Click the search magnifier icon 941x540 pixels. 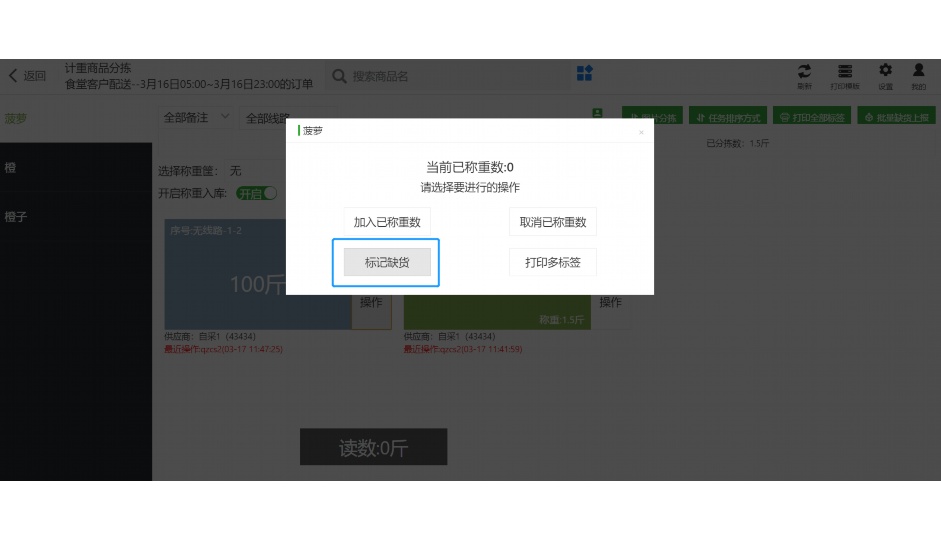pyautogui.click(x=339, y=76)
